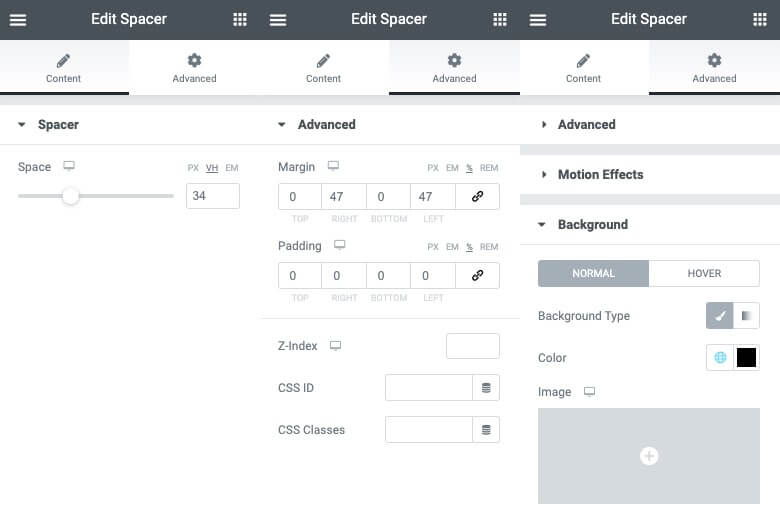
Task: Open Advanced tab in first panel
Action: (194, 68)
